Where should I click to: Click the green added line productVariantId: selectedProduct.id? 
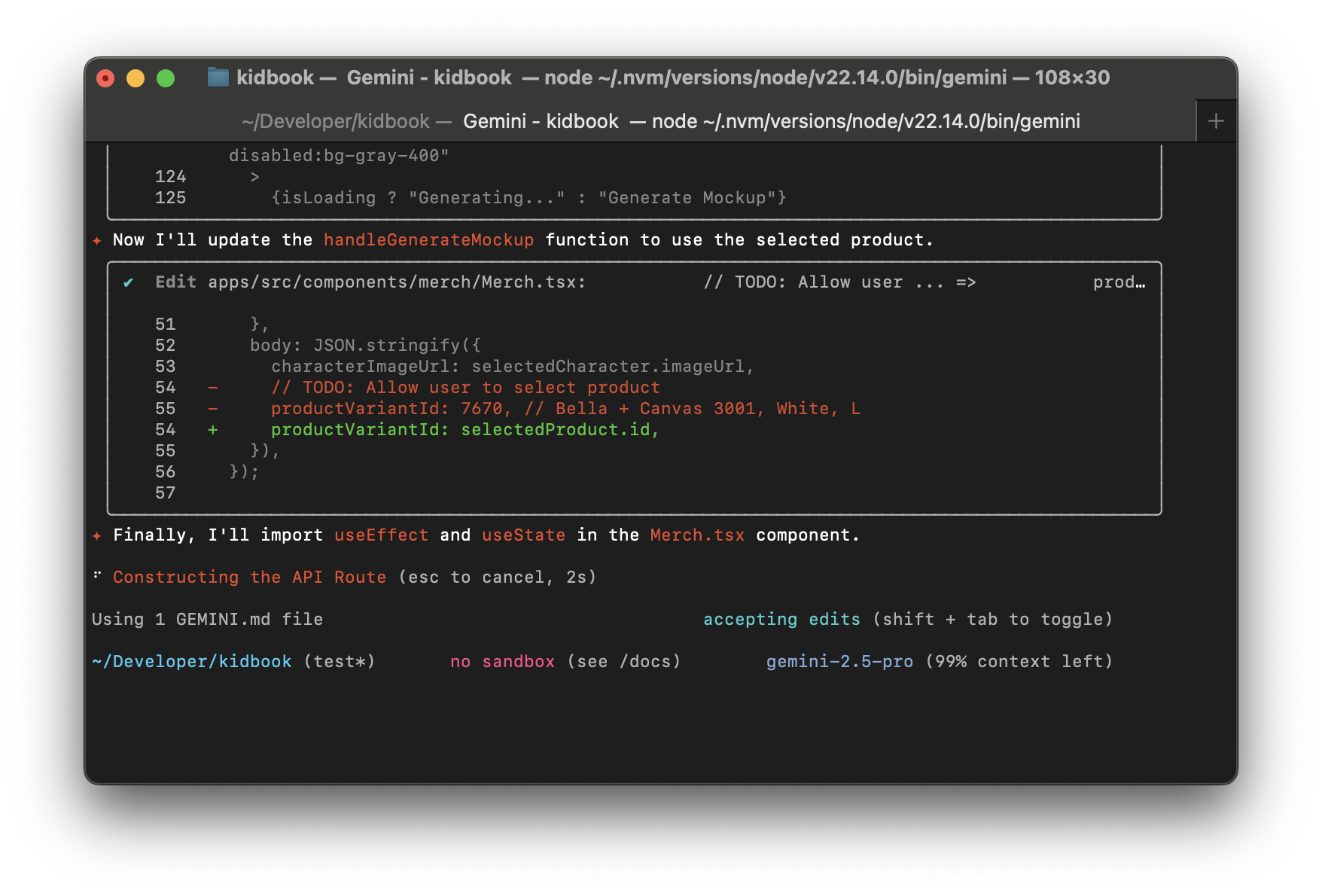465,430
